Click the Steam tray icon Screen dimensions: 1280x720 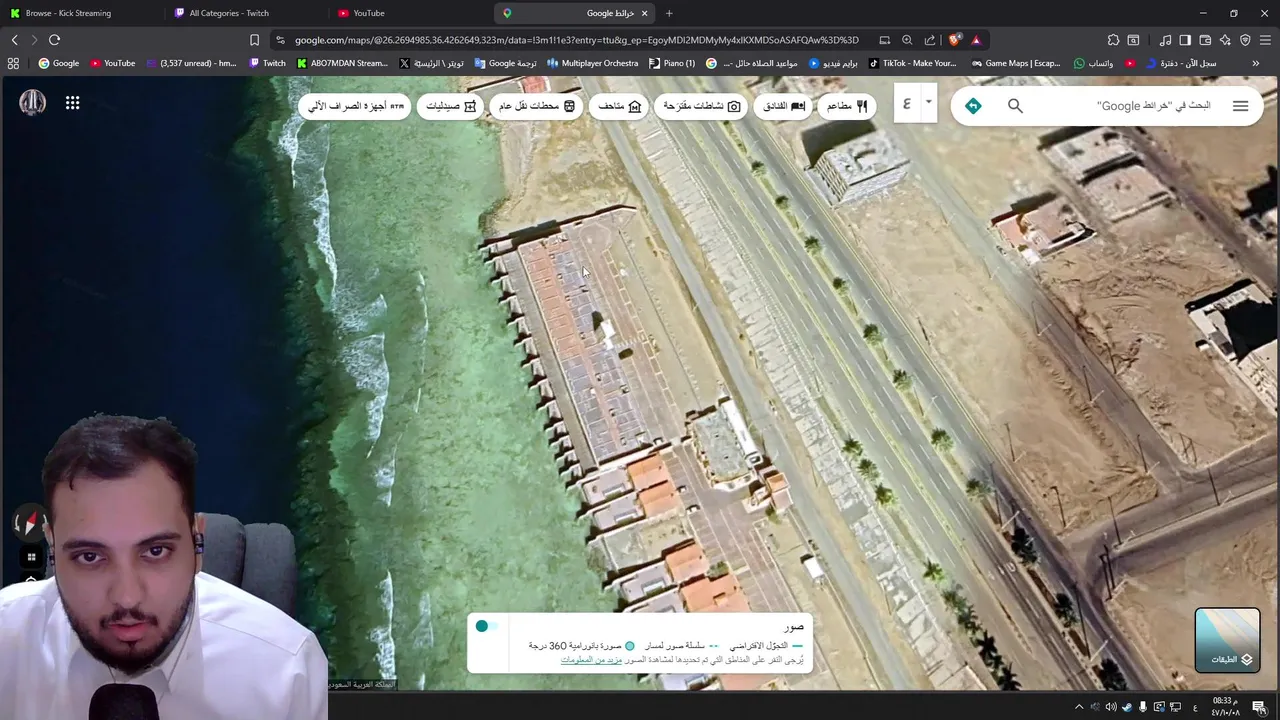point(1127,707)
